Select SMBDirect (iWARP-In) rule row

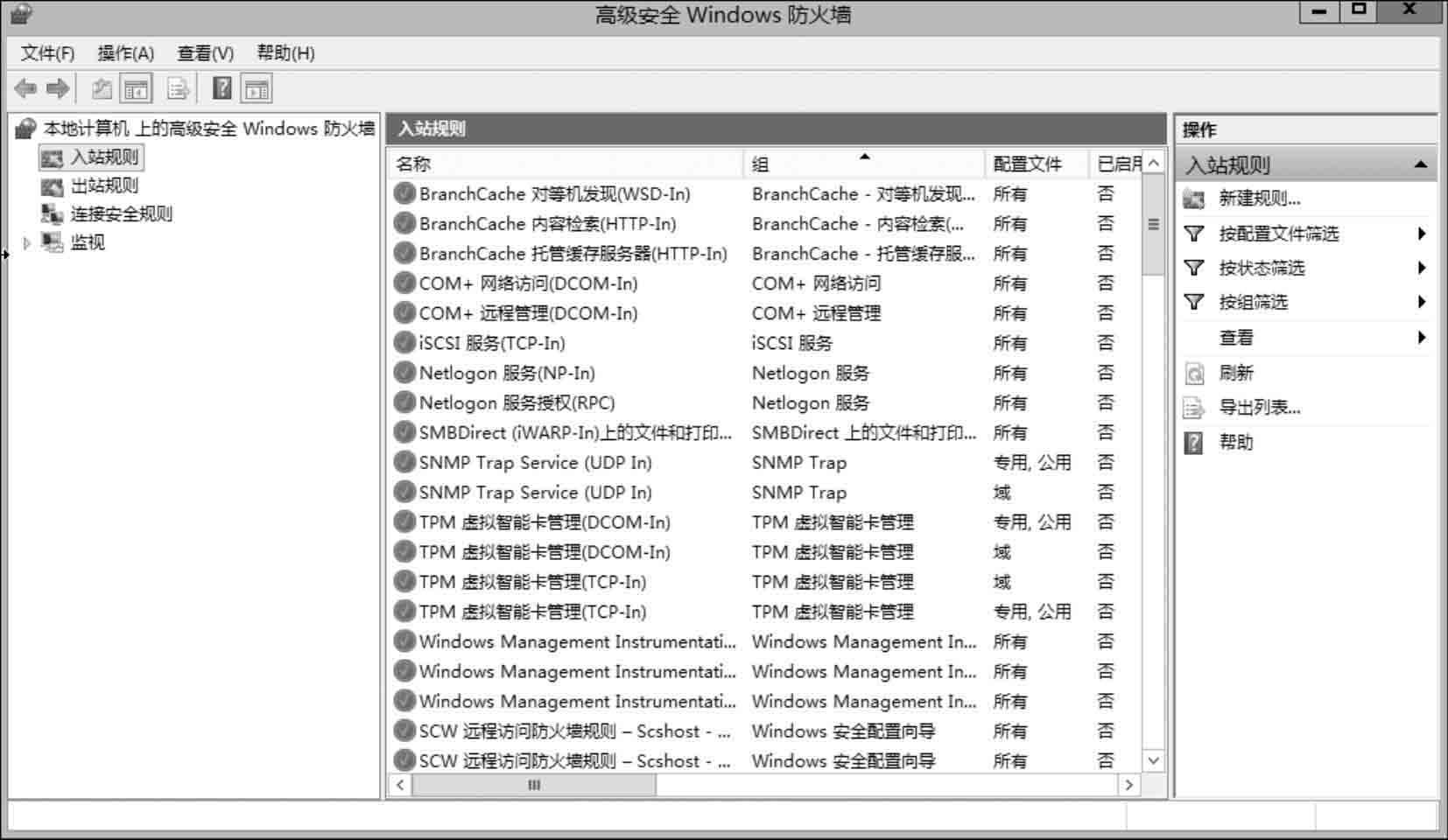765,432
